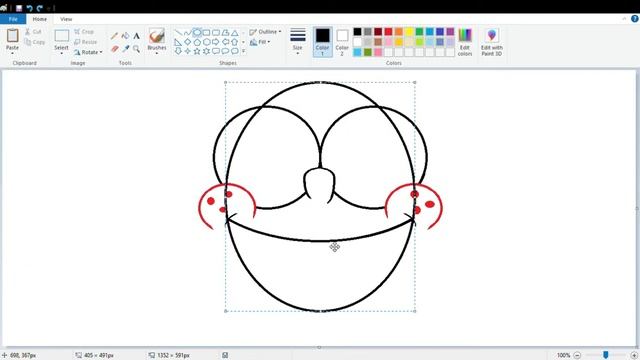Pick the orange color swatch
Screen dimensions: 640x360
click(x=399, y=32)
